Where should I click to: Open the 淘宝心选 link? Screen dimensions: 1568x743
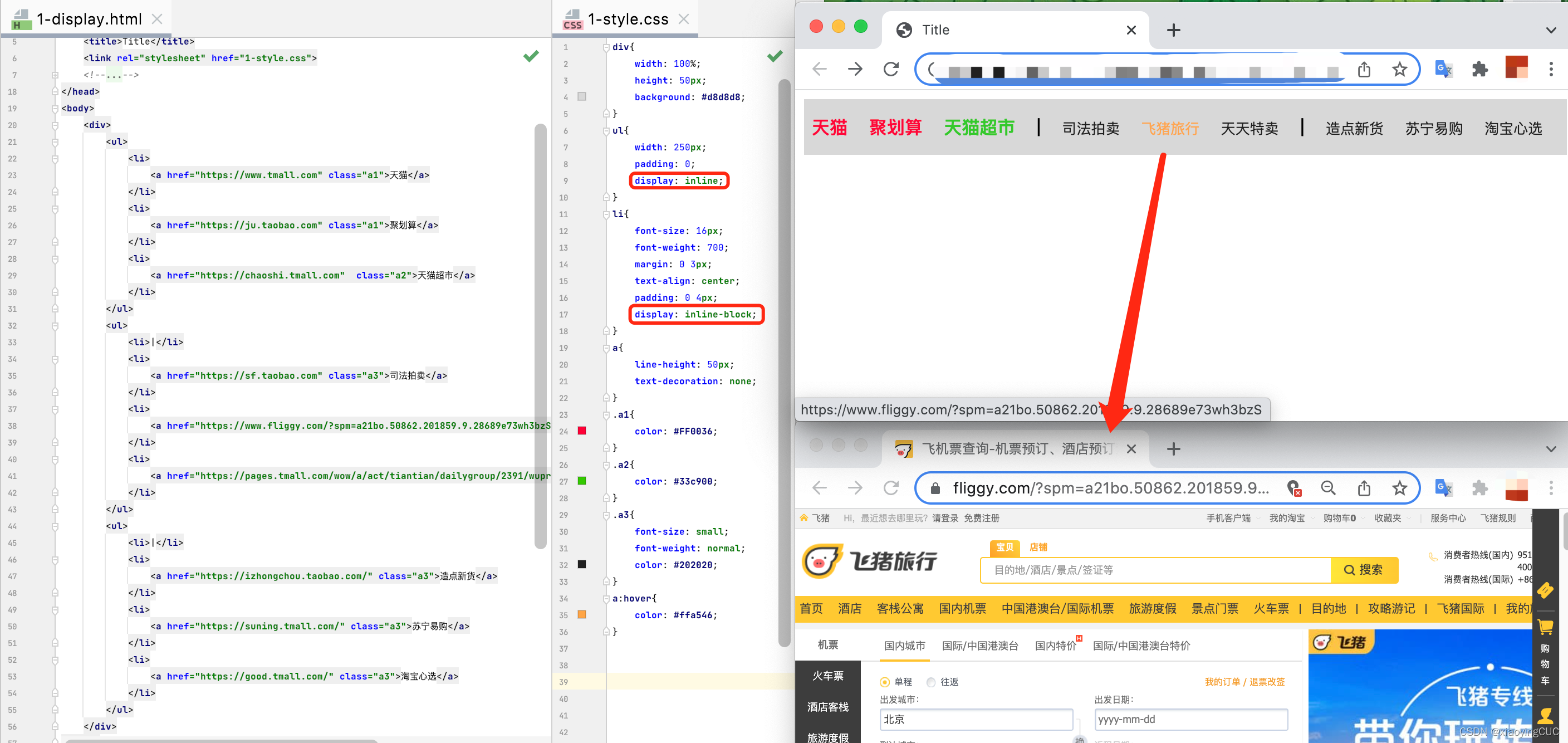tap(1513, 129)
